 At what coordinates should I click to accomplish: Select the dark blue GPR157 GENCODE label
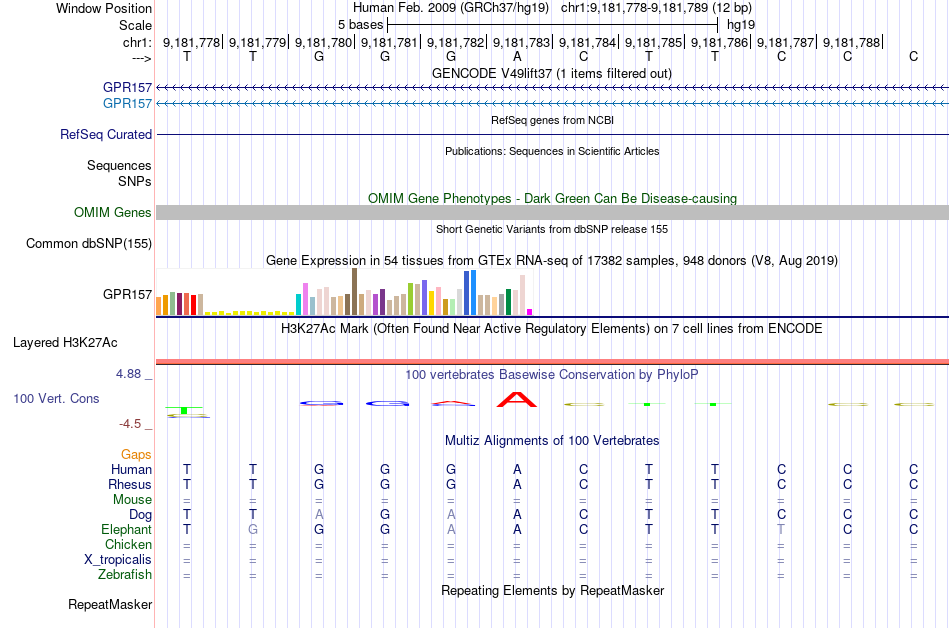127,87
